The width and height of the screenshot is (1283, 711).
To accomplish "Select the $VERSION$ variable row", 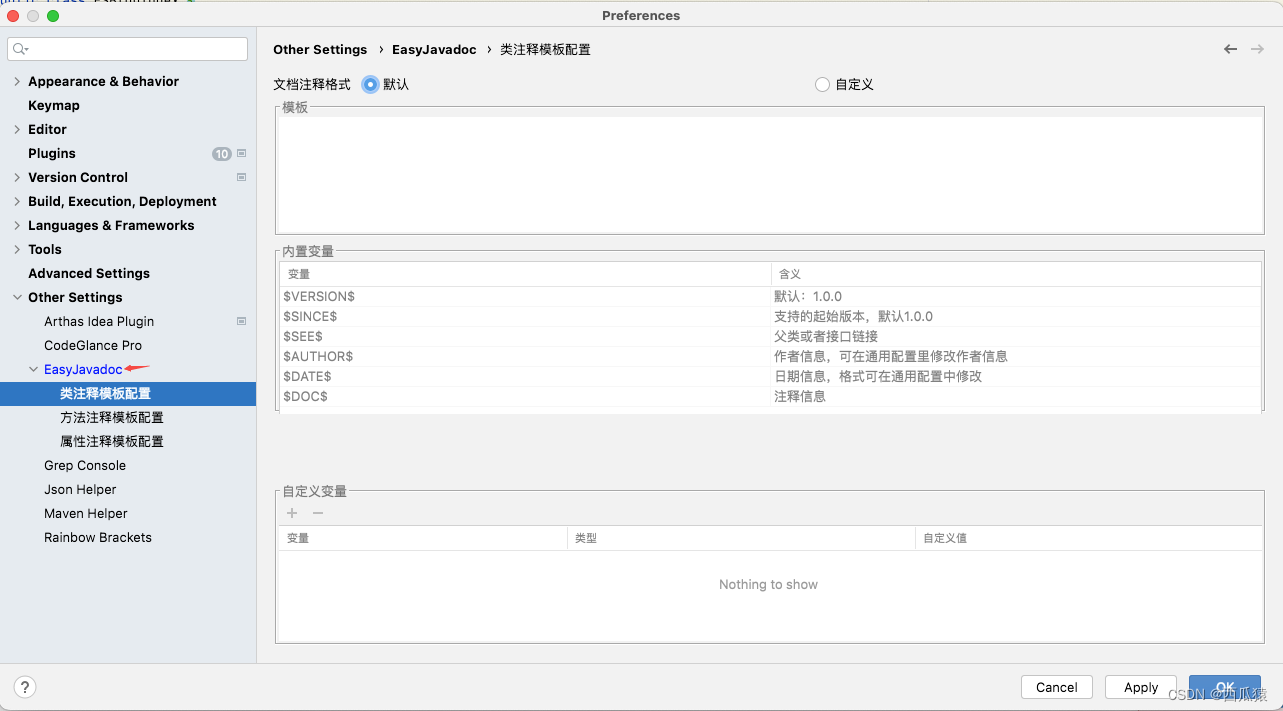I will 770,296.
